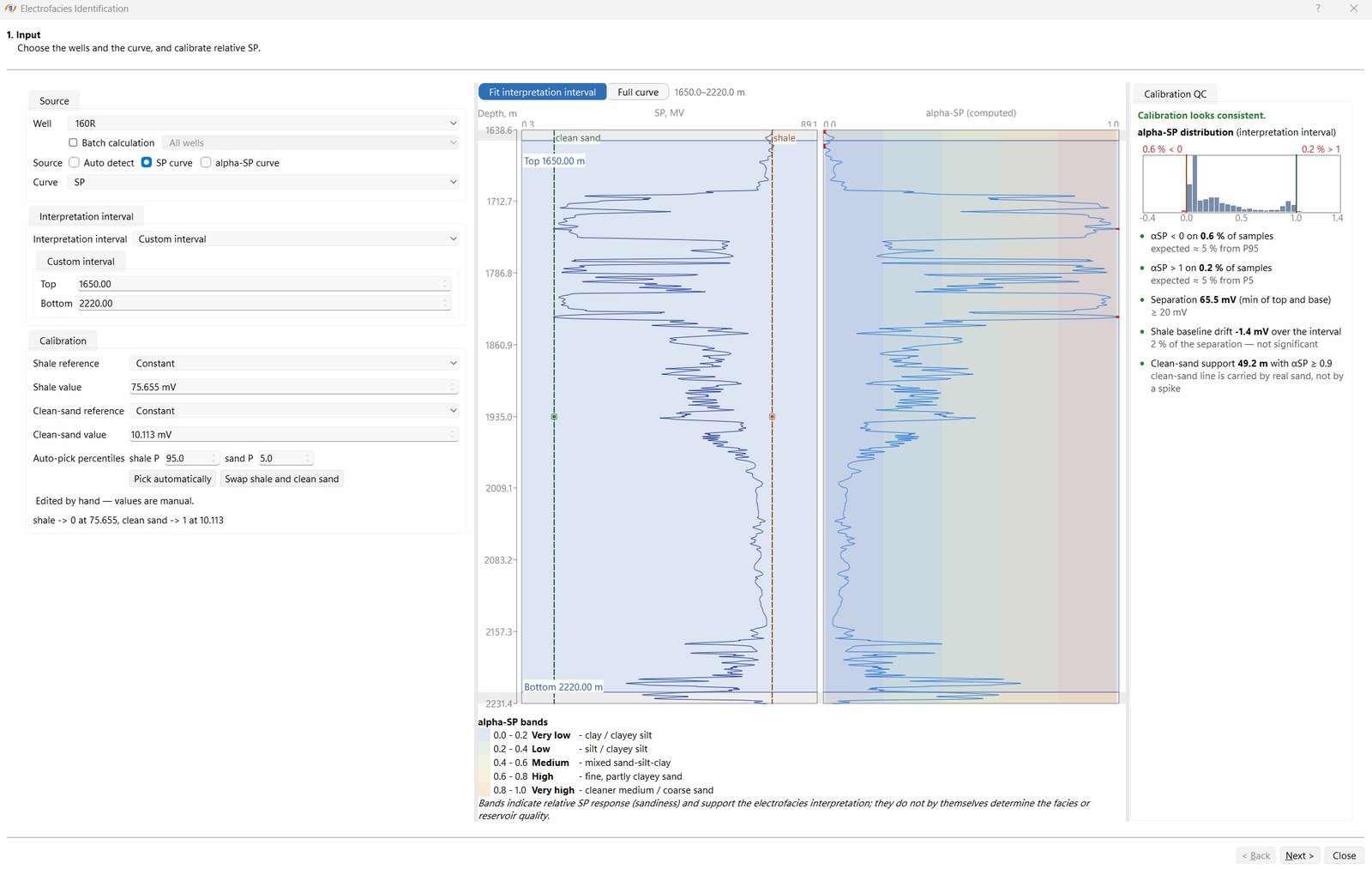The width and height of the screenshot is (1372, 869).
Task: Click the Top 1650.00 m marker label
Action: 555,161
